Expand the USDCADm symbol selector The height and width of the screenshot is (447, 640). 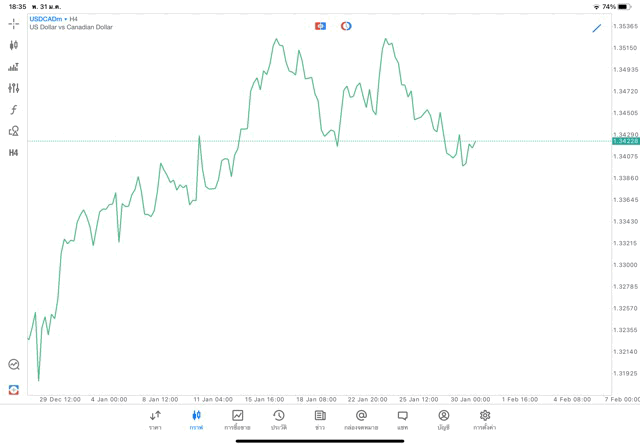coord(46,19)
